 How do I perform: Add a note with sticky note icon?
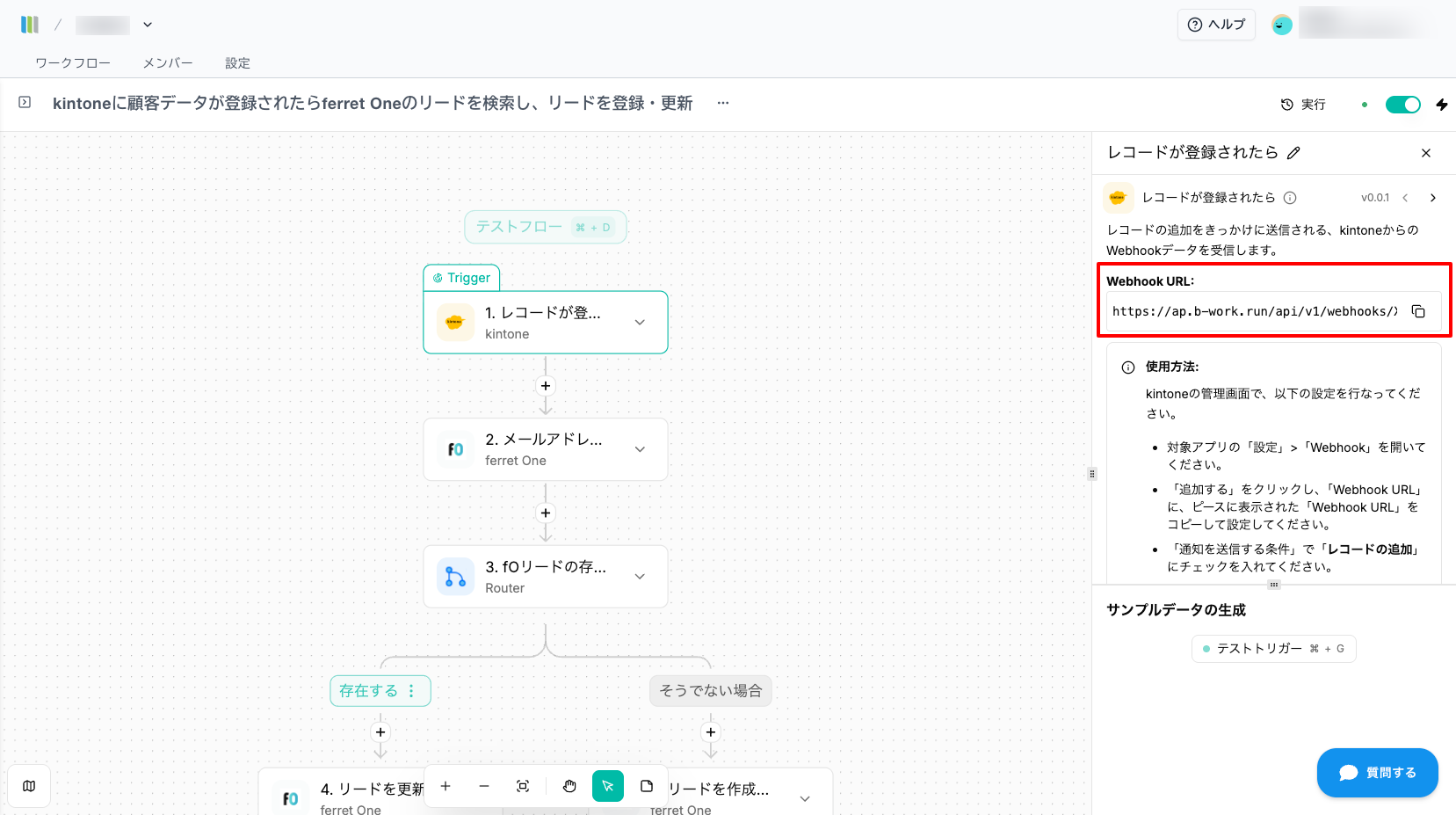point(647,786)
